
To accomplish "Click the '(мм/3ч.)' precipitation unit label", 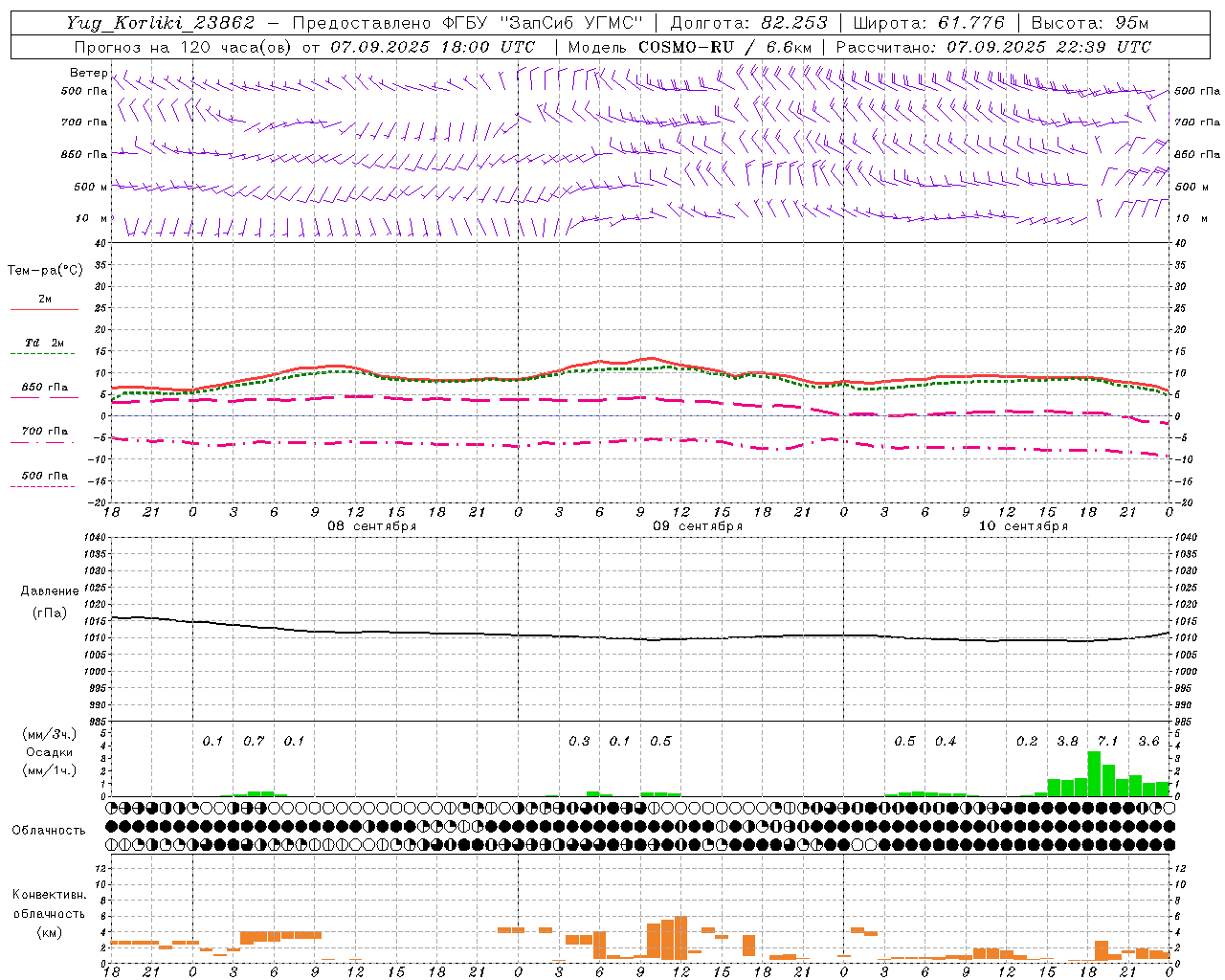I will (50, 734).
